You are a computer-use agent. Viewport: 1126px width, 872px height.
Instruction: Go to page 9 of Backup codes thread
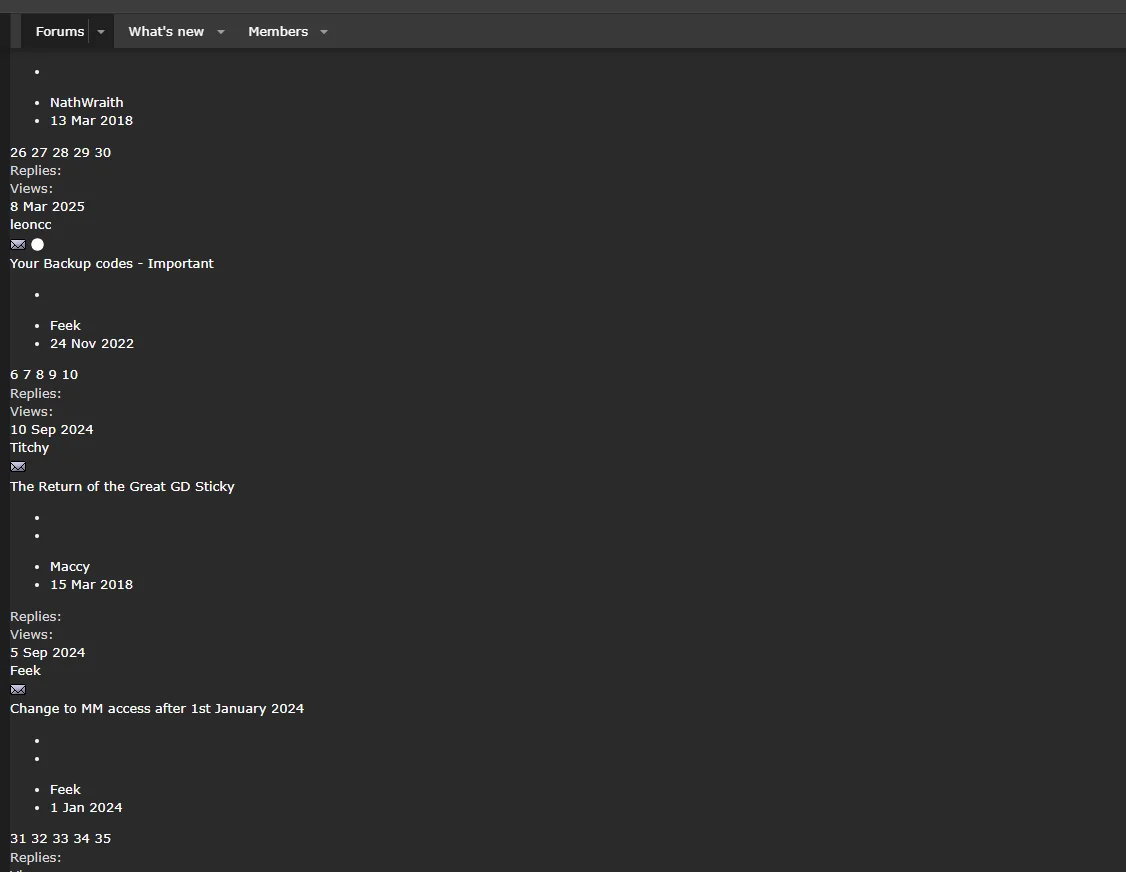(x=52, y=374)
